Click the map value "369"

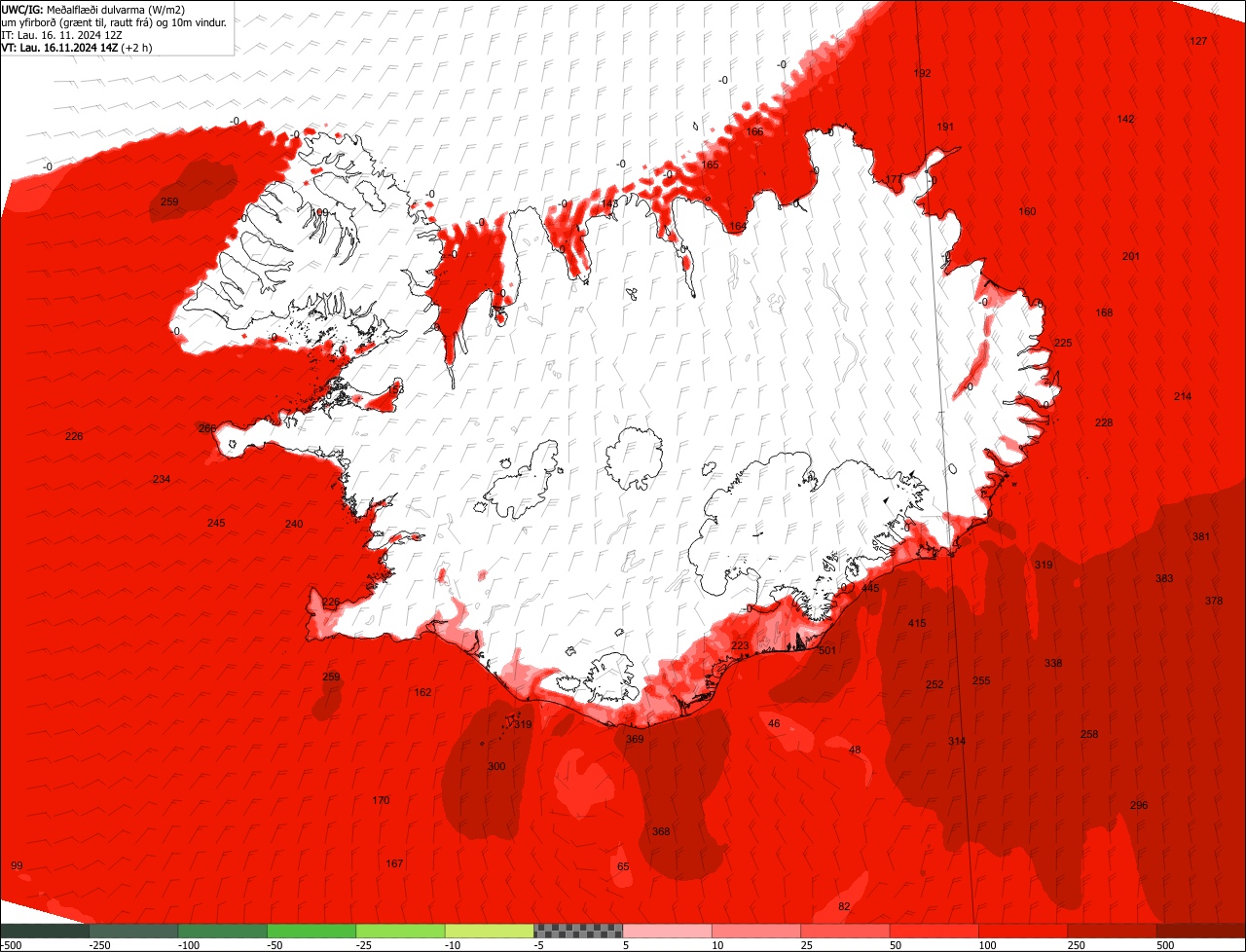[635, 739]
